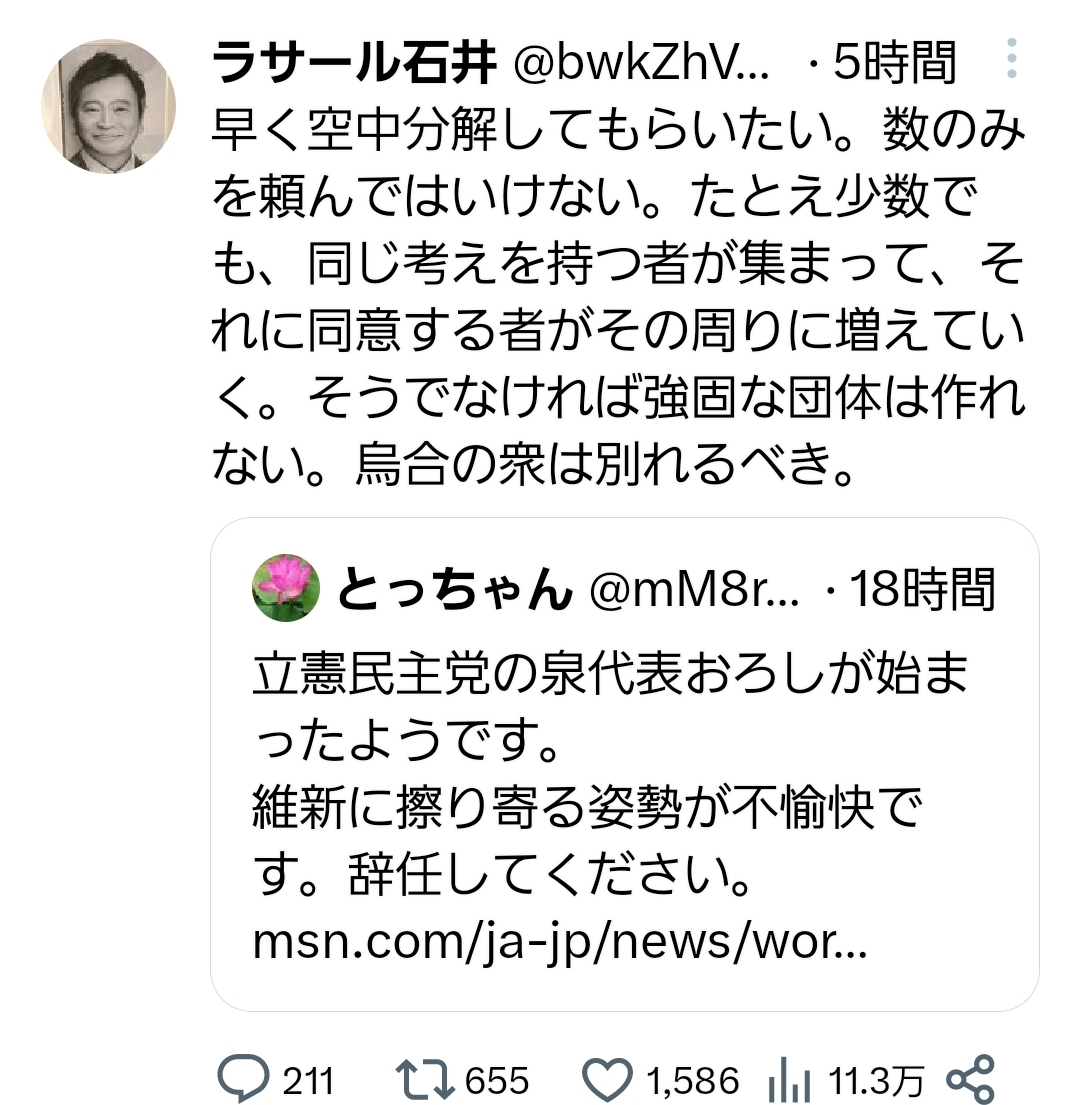Open the msn.com news link
The height and width of the screenshot is (1105, 1079).
point(560,941)
